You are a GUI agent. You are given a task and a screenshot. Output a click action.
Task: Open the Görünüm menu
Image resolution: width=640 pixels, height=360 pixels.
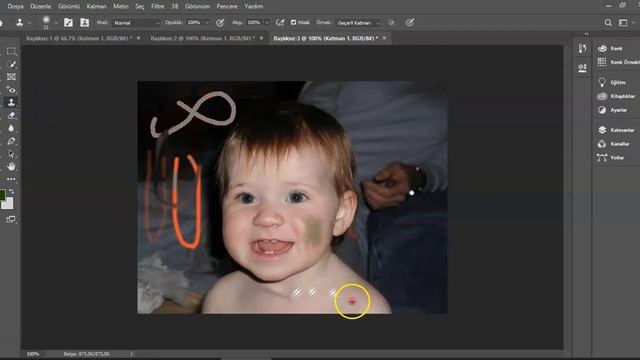tap(197, 6)
